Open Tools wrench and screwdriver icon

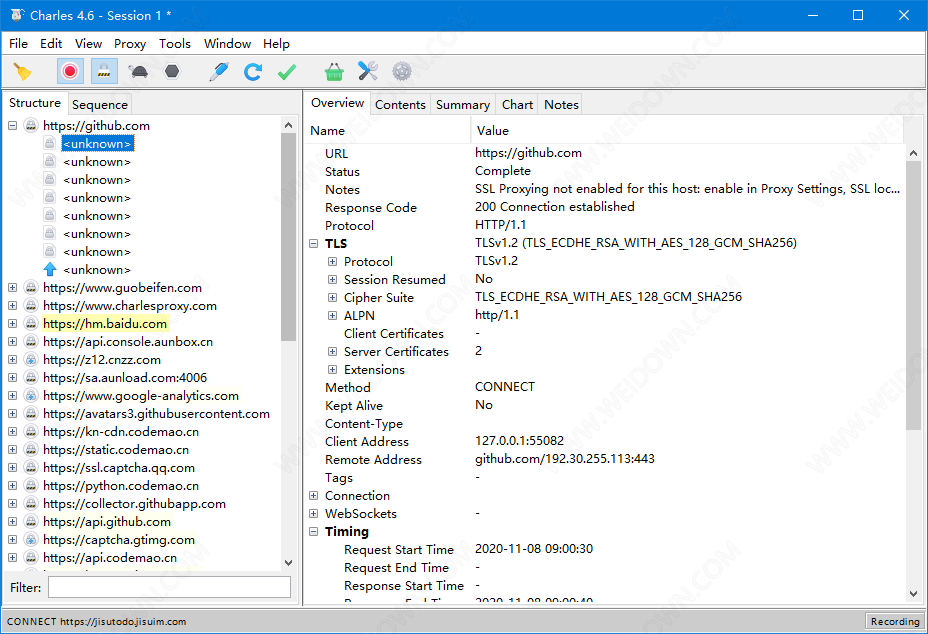click(368, 72)
